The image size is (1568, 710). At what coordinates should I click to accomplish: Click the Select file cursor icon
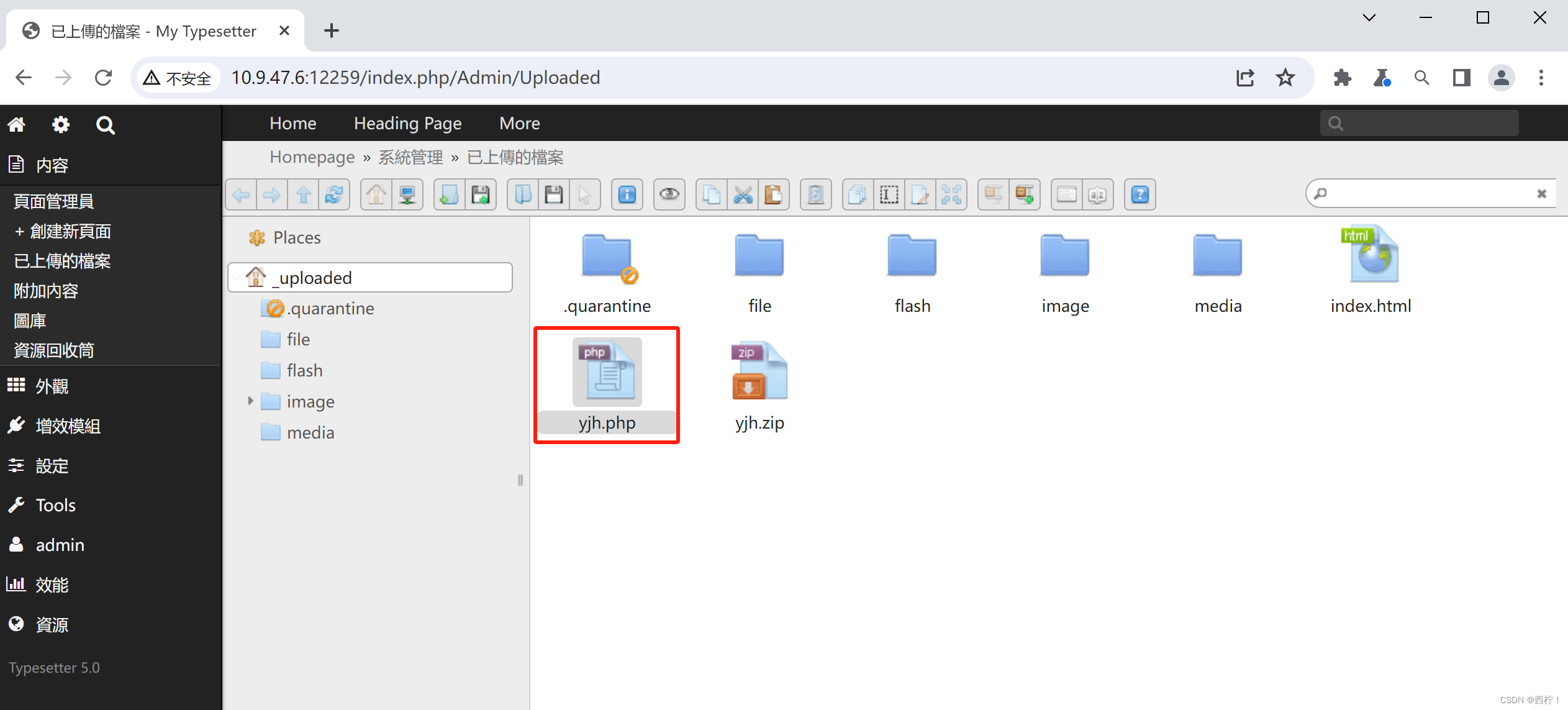pyautogui.click(x=584, y=195)
